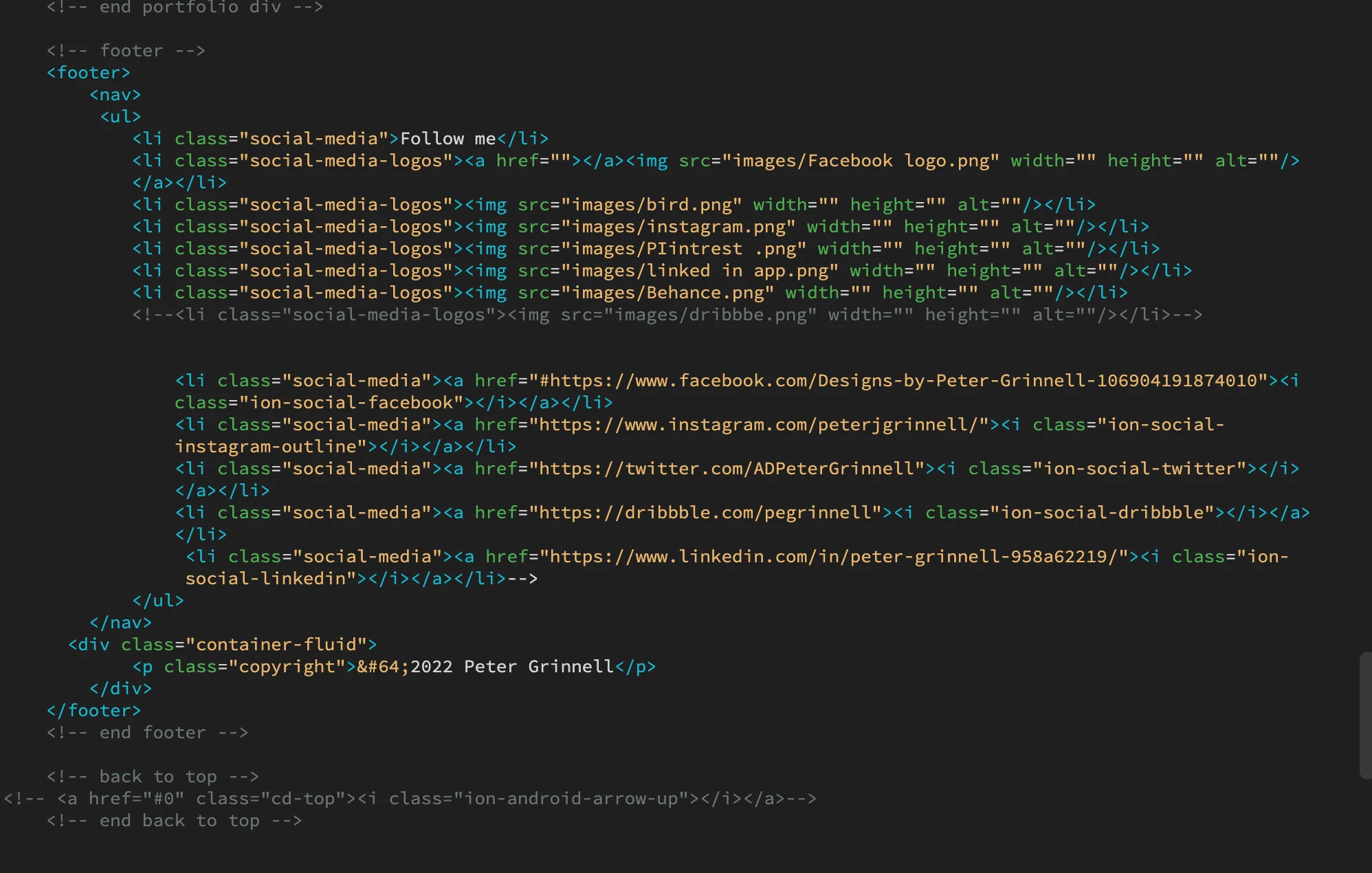Click the vertical scrollbar thumb

(1365, 715)
